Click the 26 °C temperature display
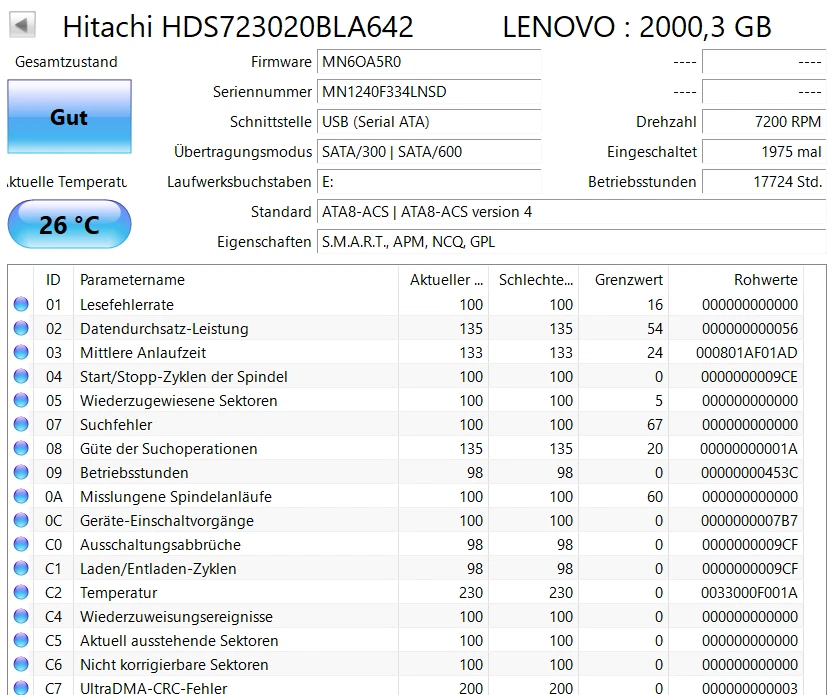Viewport: 828px width, 695px height. click(x=69, y=224)
